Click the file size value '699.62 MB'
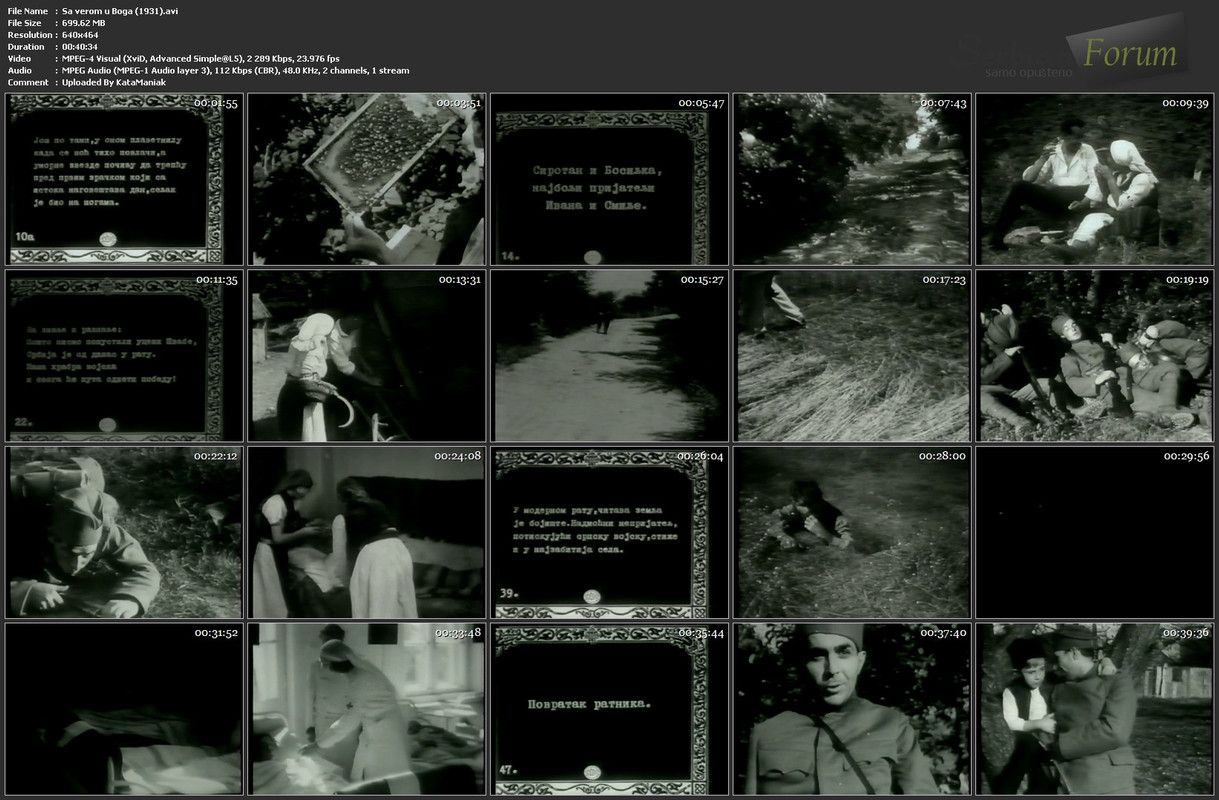1219x800 pixels. (84, 23)
